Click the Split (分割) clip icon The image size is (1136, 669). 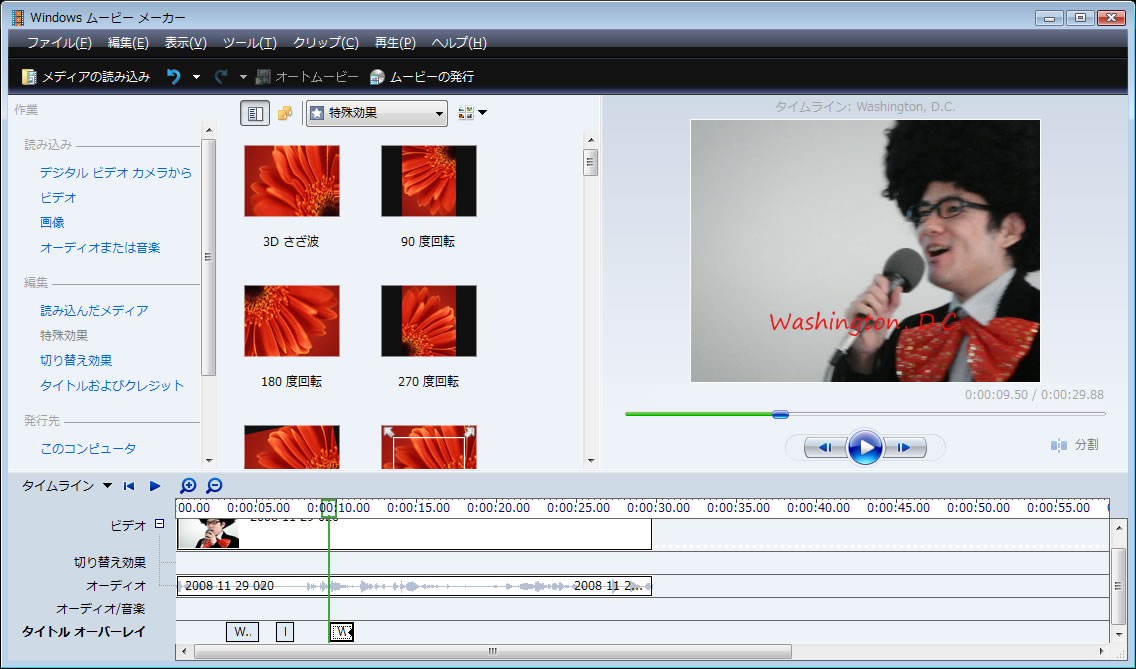click(1059, 445)
